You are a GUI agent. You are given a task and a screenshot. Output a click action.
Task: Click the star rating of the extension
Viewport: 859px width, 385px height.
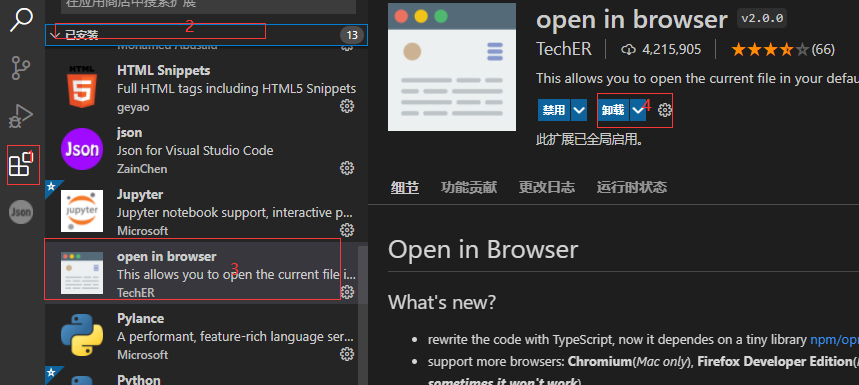click(x=770, y=50)
